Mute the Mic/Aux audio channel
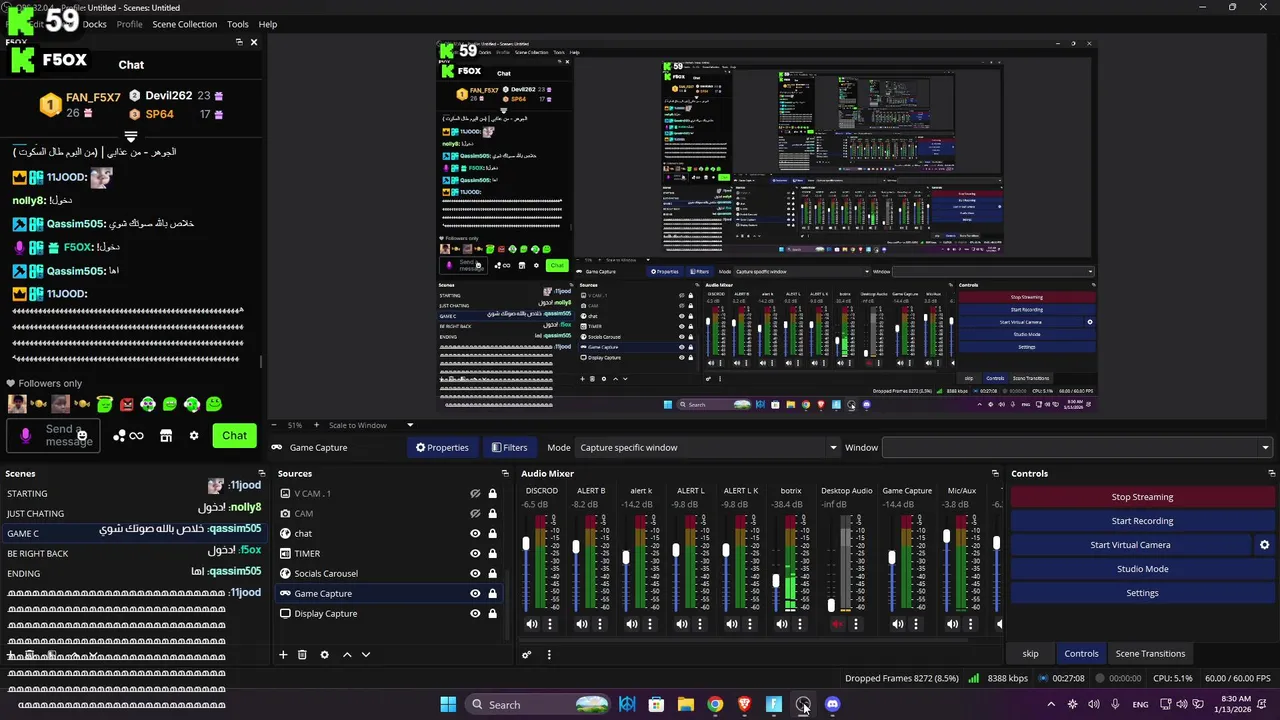 click(x=952, y=624)
